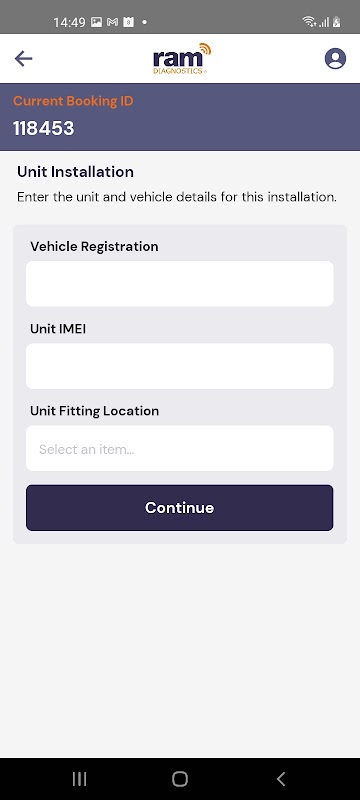Tap the Wi-Fi status icon

click(309, 21)
